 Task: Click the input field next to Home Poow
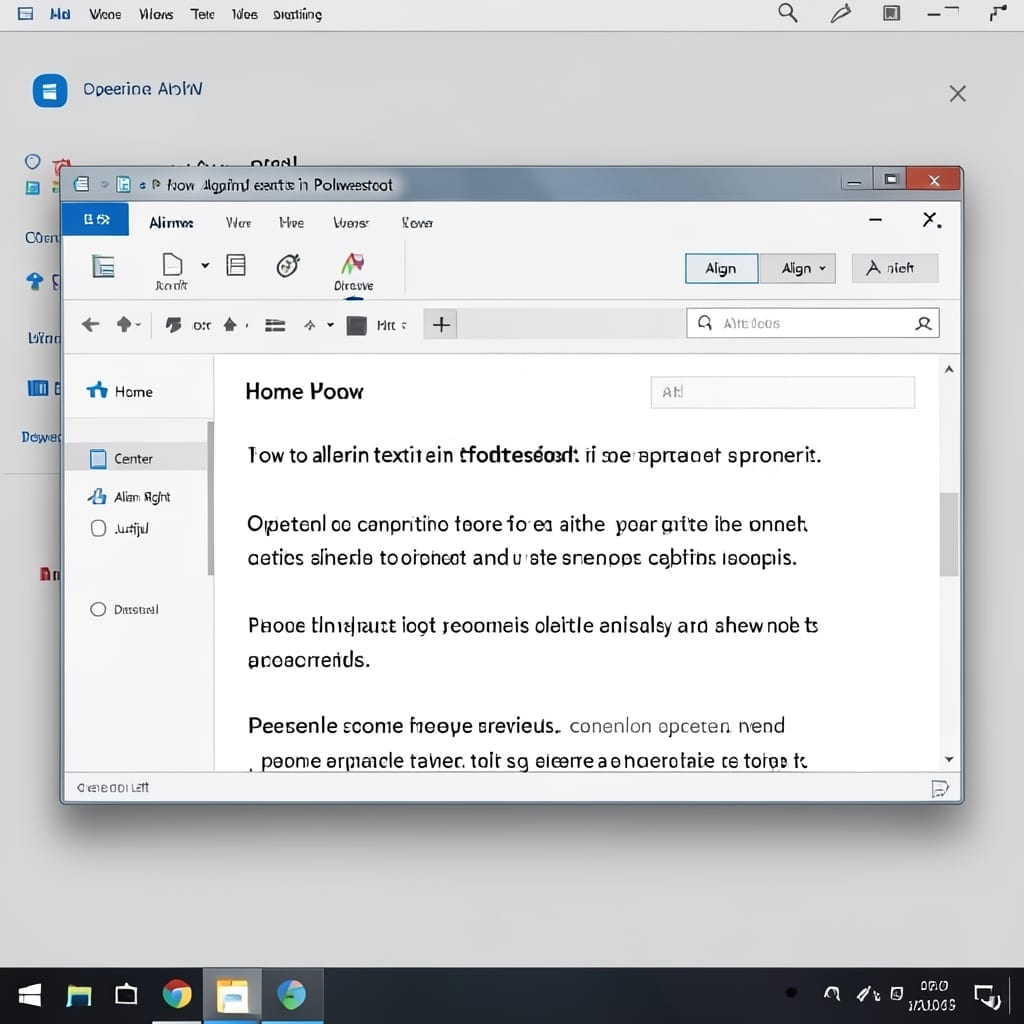(782, 392)
